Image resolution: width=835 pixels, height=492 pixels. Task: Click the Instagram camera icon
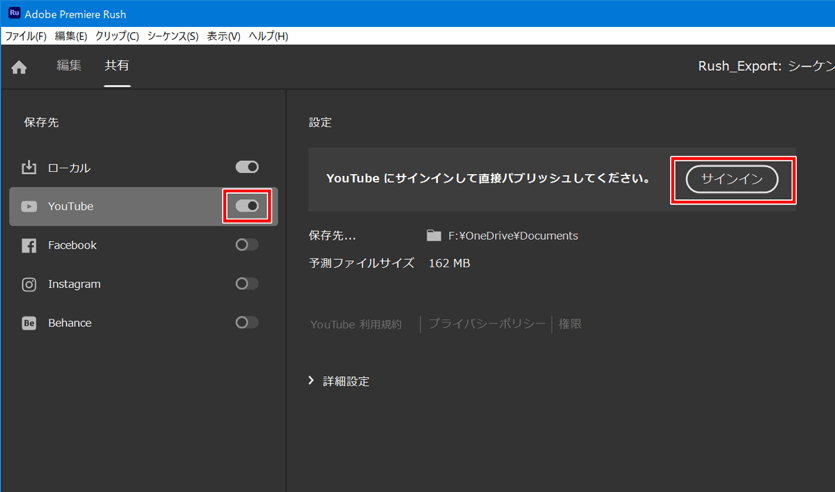coord(29,284)
